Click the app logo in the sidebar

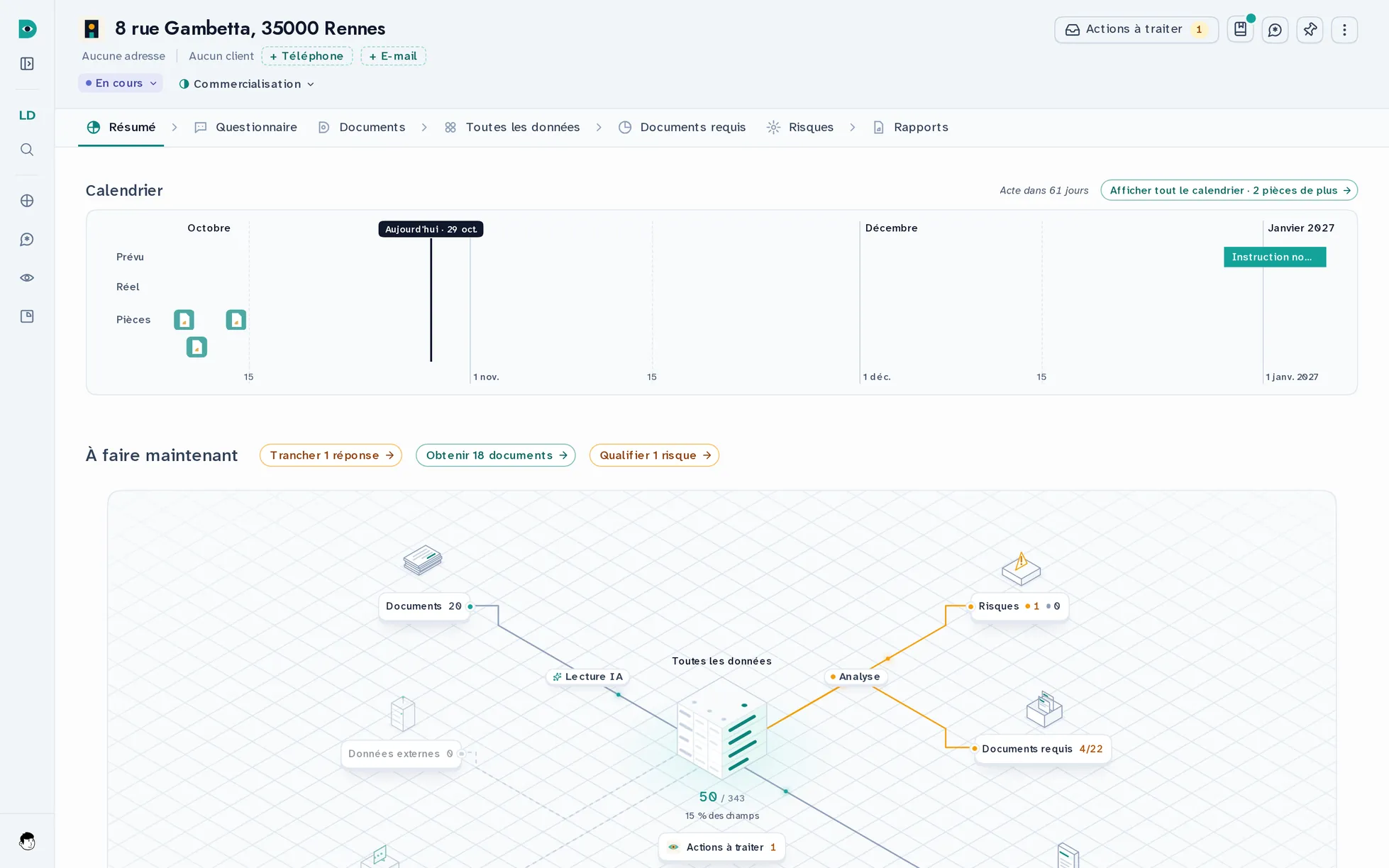pos(27,29)
